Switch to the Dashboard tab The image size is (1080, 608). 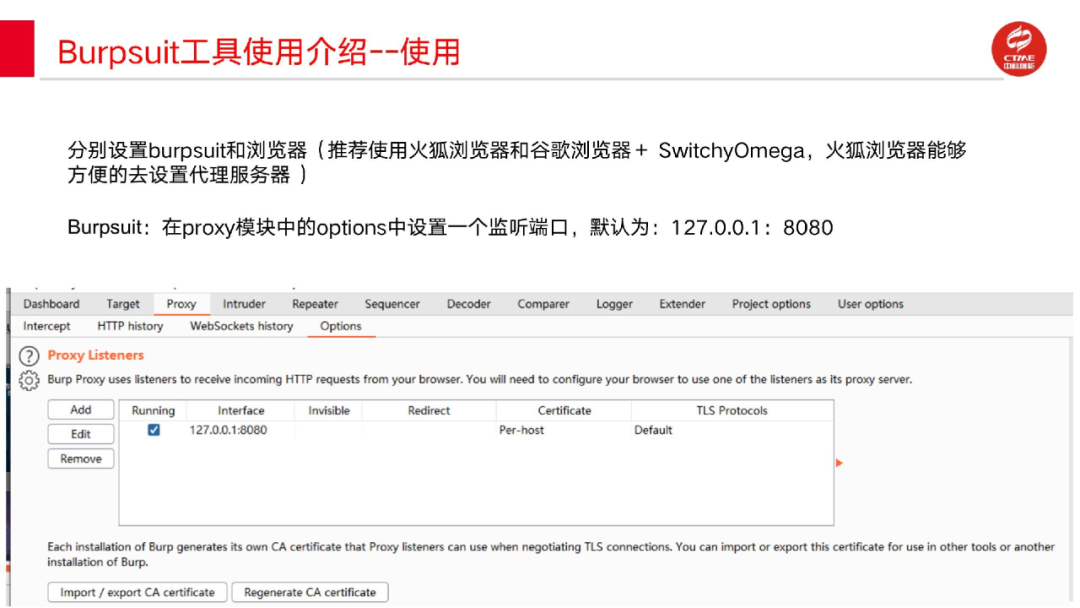[x=51, y=304]
